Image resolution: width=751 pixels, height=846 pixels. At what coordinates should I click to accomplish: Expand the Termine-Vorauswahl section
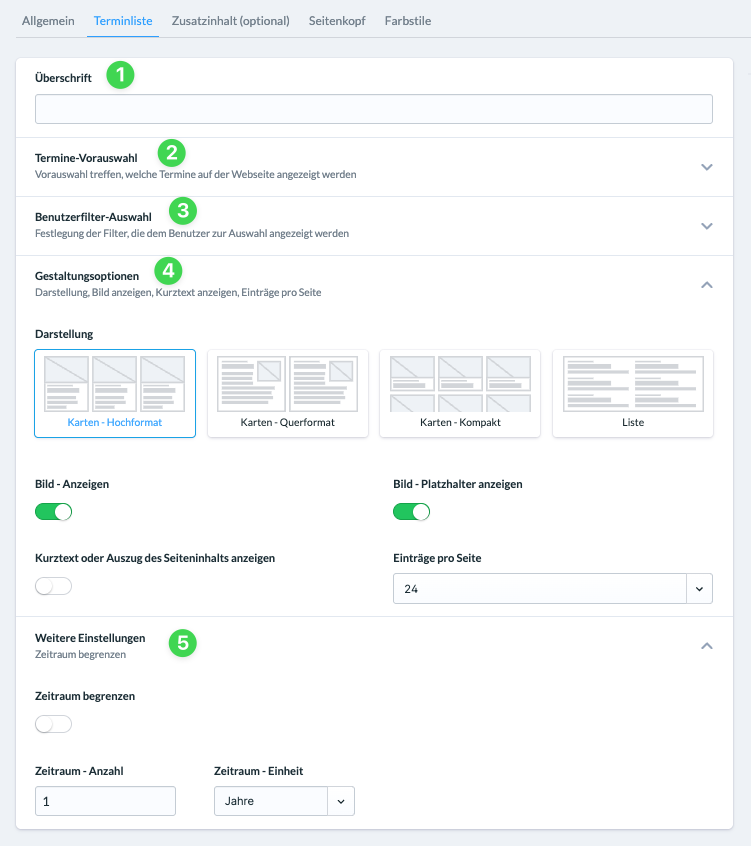pos(707,167)
